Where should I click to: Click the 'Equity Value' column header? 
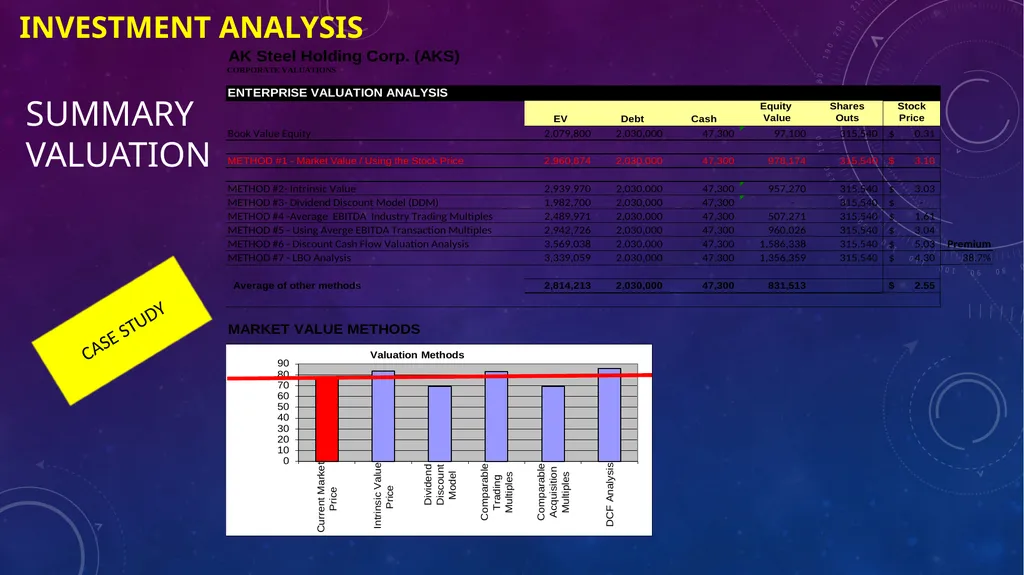click(776, 112)
